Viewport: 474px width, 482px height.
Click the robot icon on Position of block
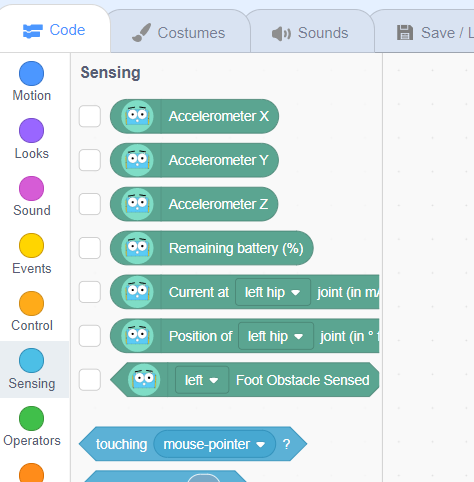click(137, 336)
